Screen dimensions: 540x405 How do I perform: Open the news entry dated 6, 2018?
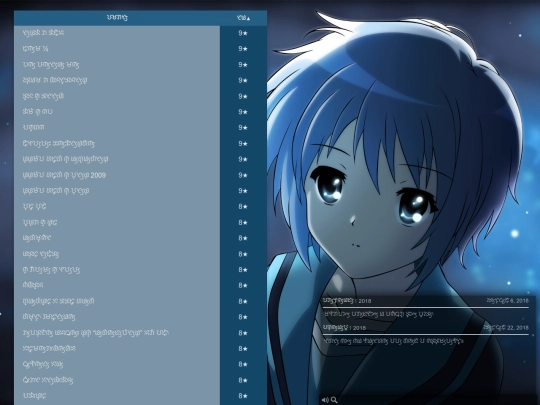coord(426,308)
